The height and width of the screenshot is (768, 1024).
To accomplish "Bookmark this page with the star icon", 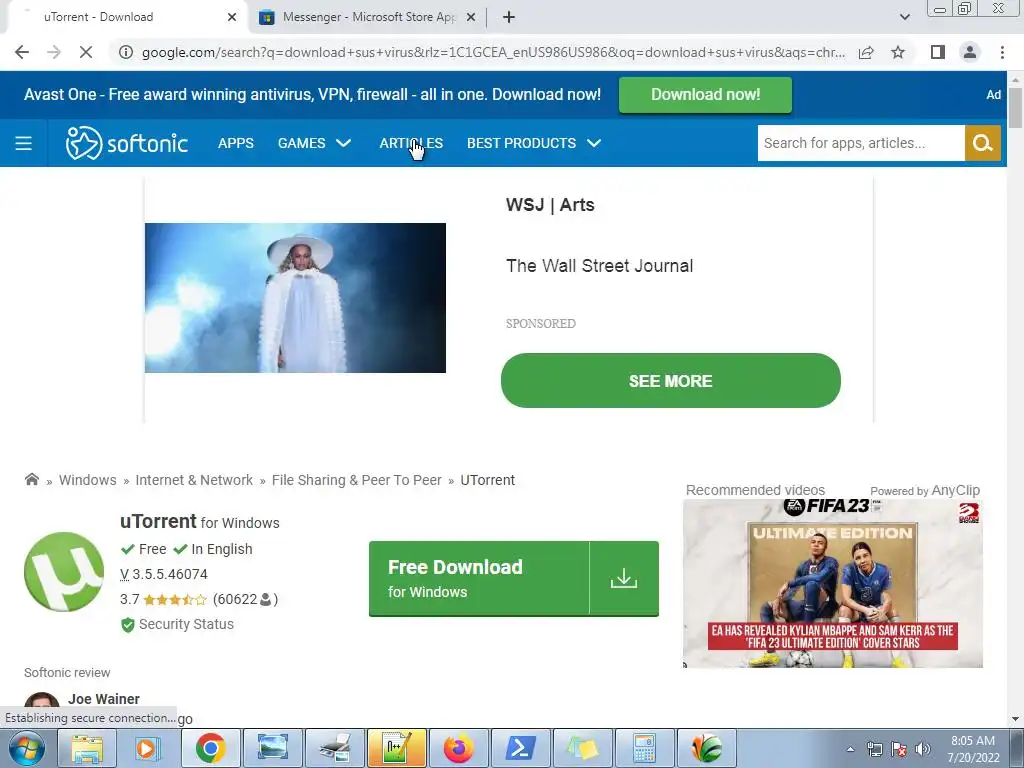I will (x=898, y=52).
